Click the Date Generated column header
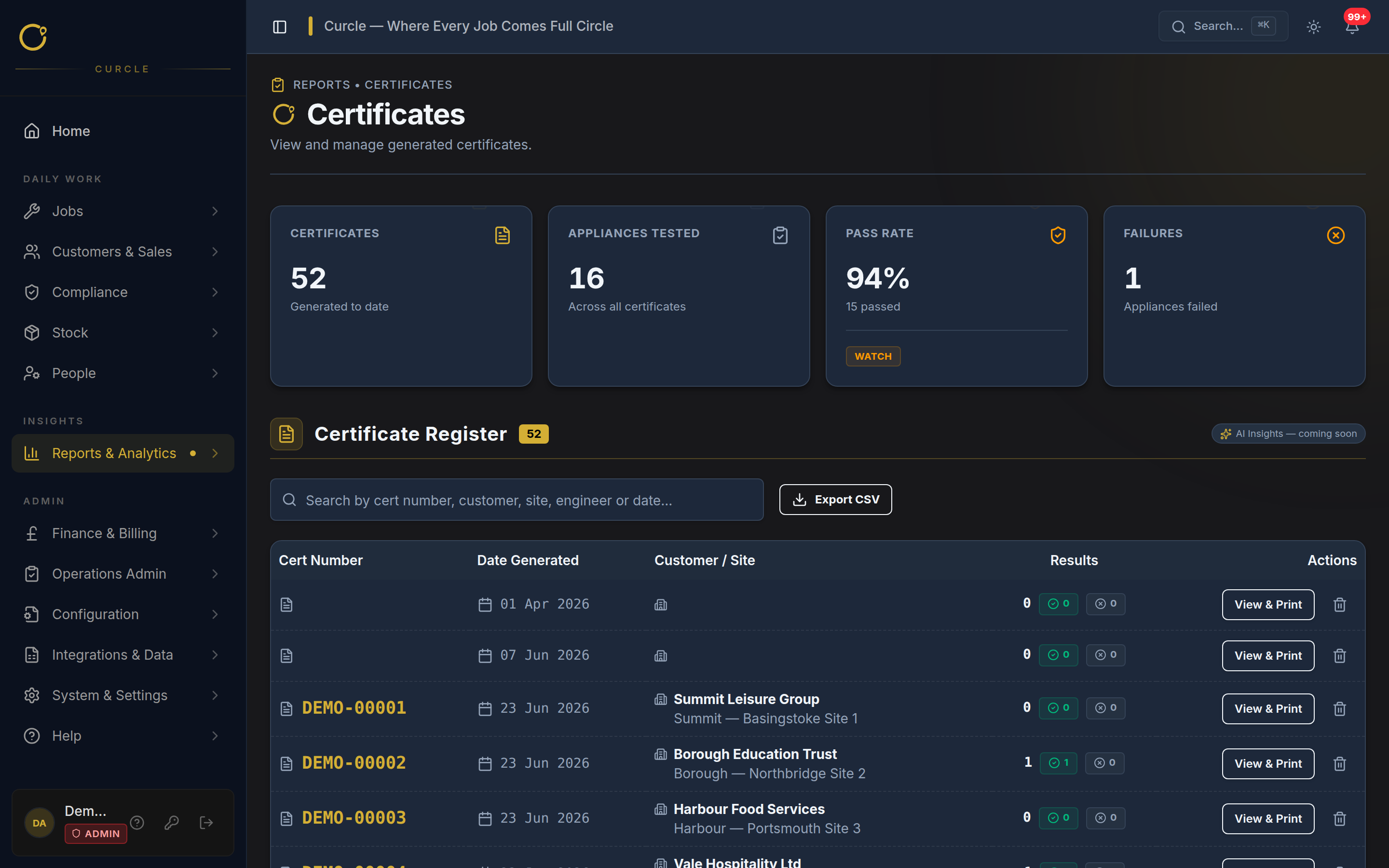The width and height of the screenshot is (1389, 868). pyautogui.click(x=528, y=560)
